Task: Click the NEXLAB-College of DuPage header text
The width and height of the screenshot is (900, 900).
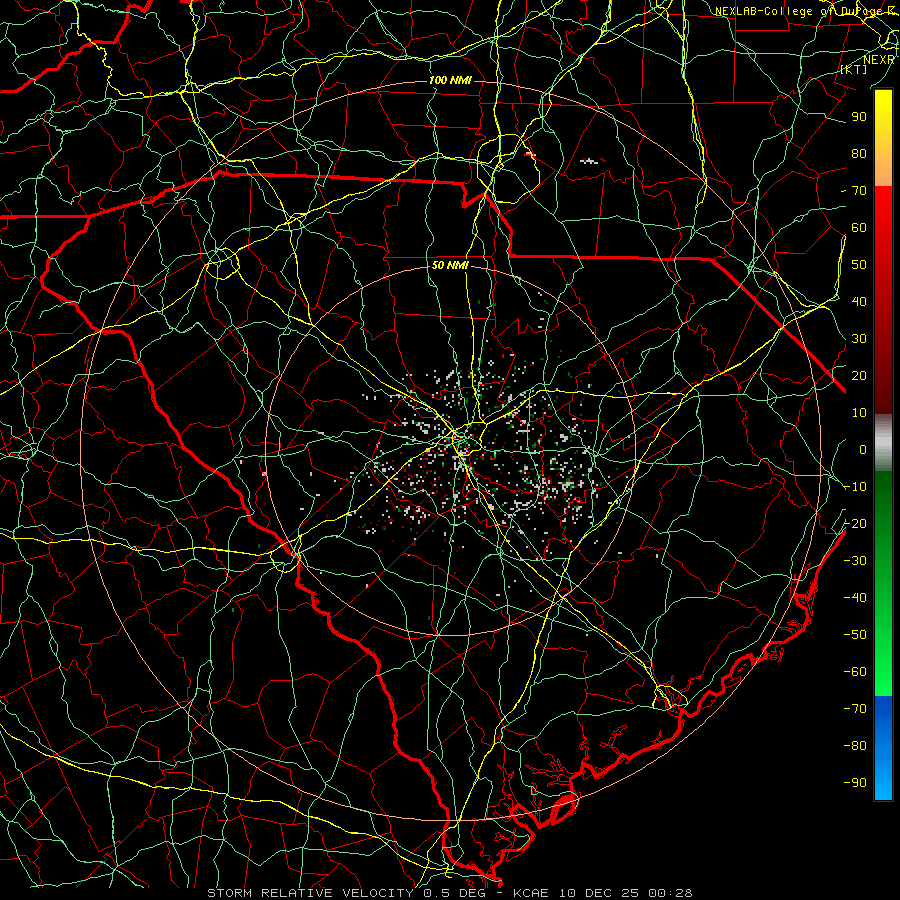Action: 806,11
